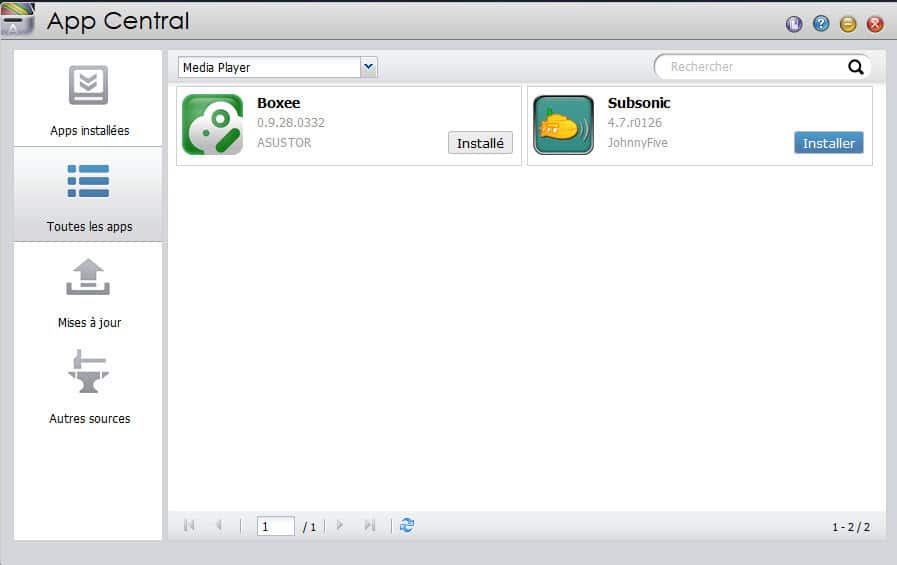
Task: Open the Mises à jour section icon
Action: tap(88, 277)
